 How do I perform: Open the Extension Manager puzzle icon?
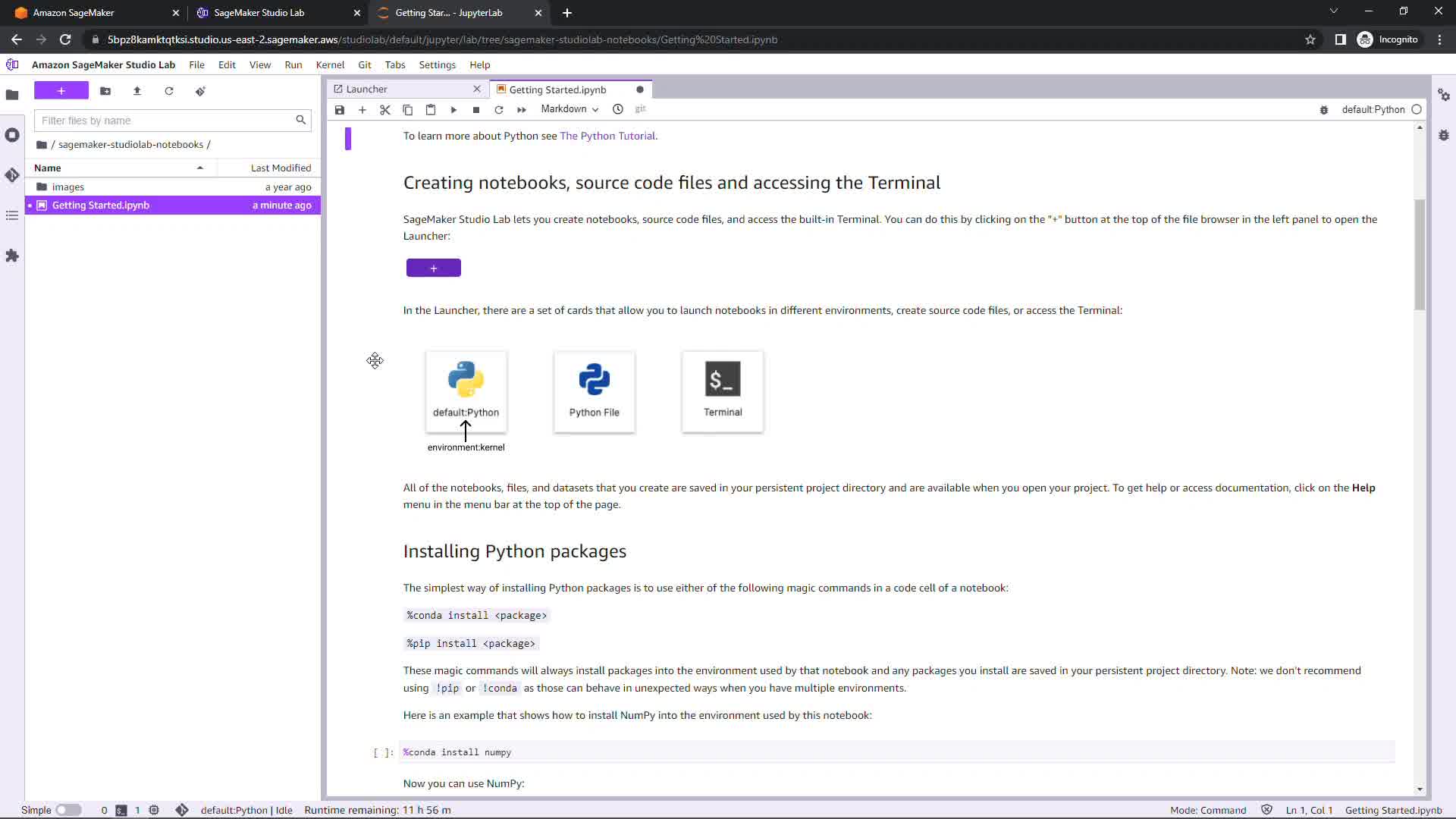pyautogui.click(x=12, y=256)
